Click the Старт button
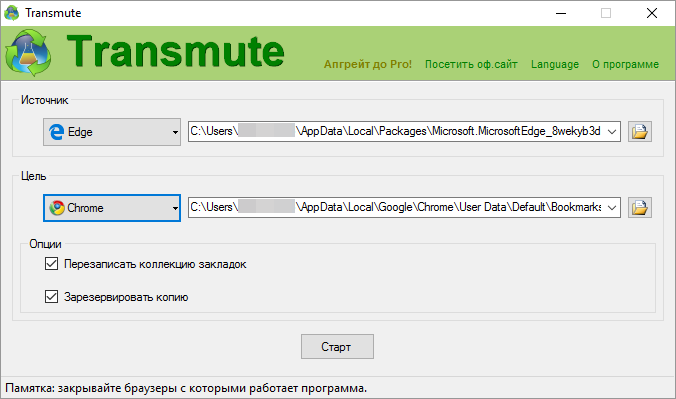 tap(337, 346)
